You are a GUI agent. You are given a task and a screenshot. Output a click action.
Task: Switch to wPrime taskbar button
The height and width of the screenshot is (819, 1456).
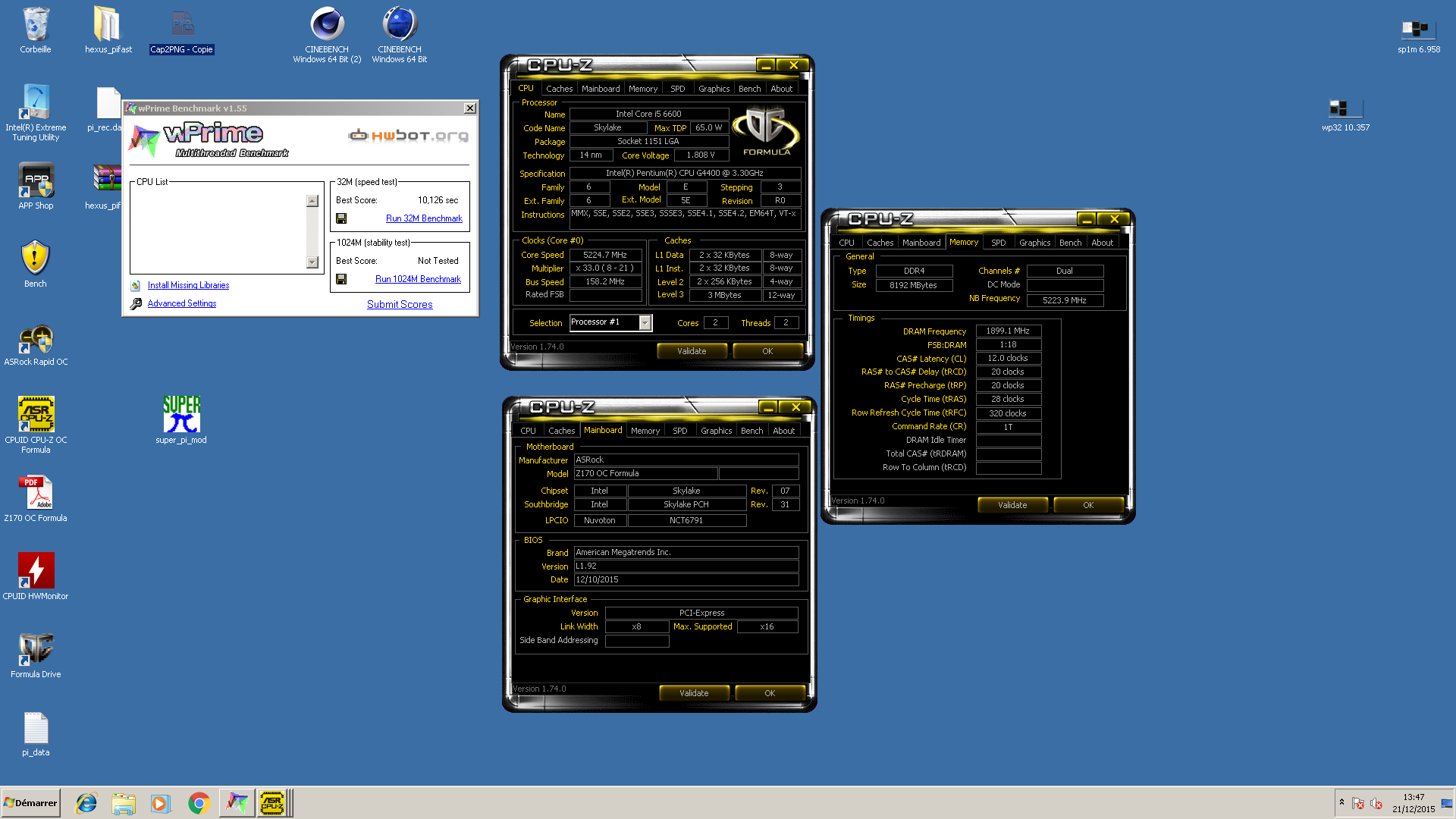(x=237, y=803)
